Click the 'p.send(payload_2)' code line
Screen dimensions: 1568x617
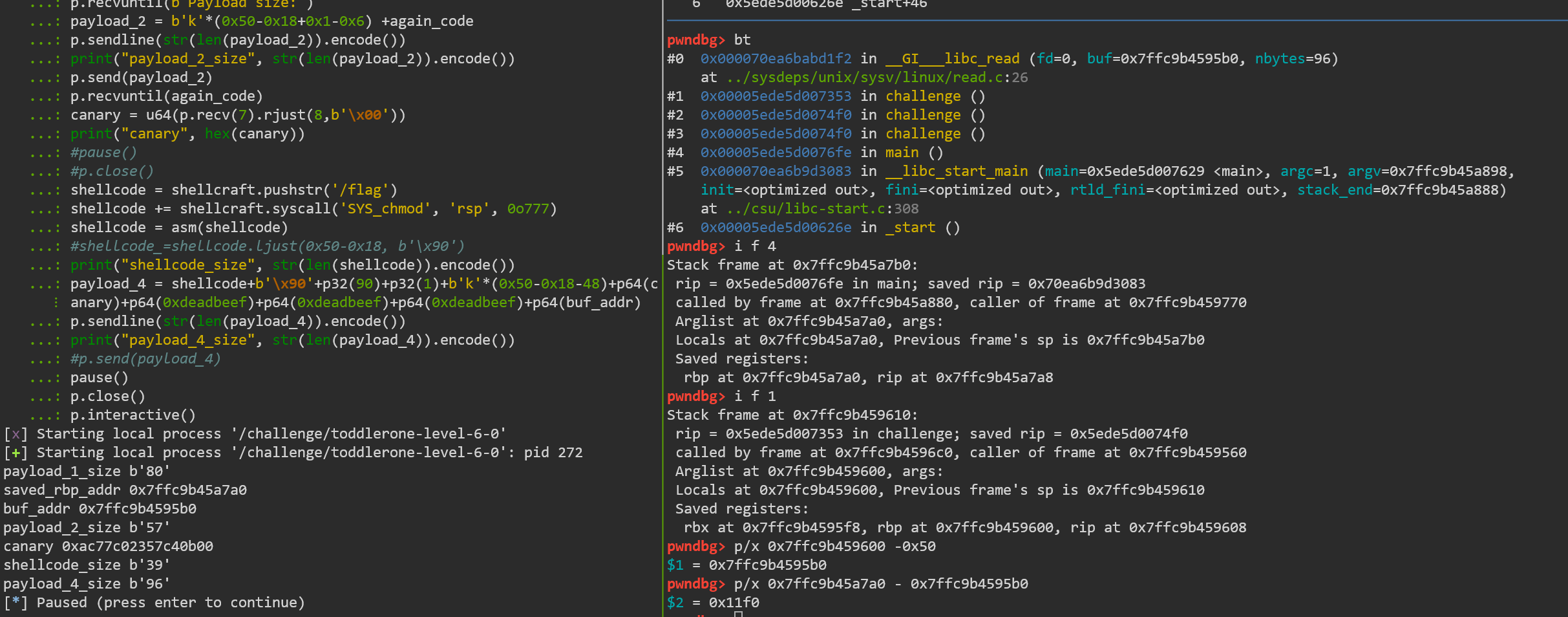click(141, 78)
